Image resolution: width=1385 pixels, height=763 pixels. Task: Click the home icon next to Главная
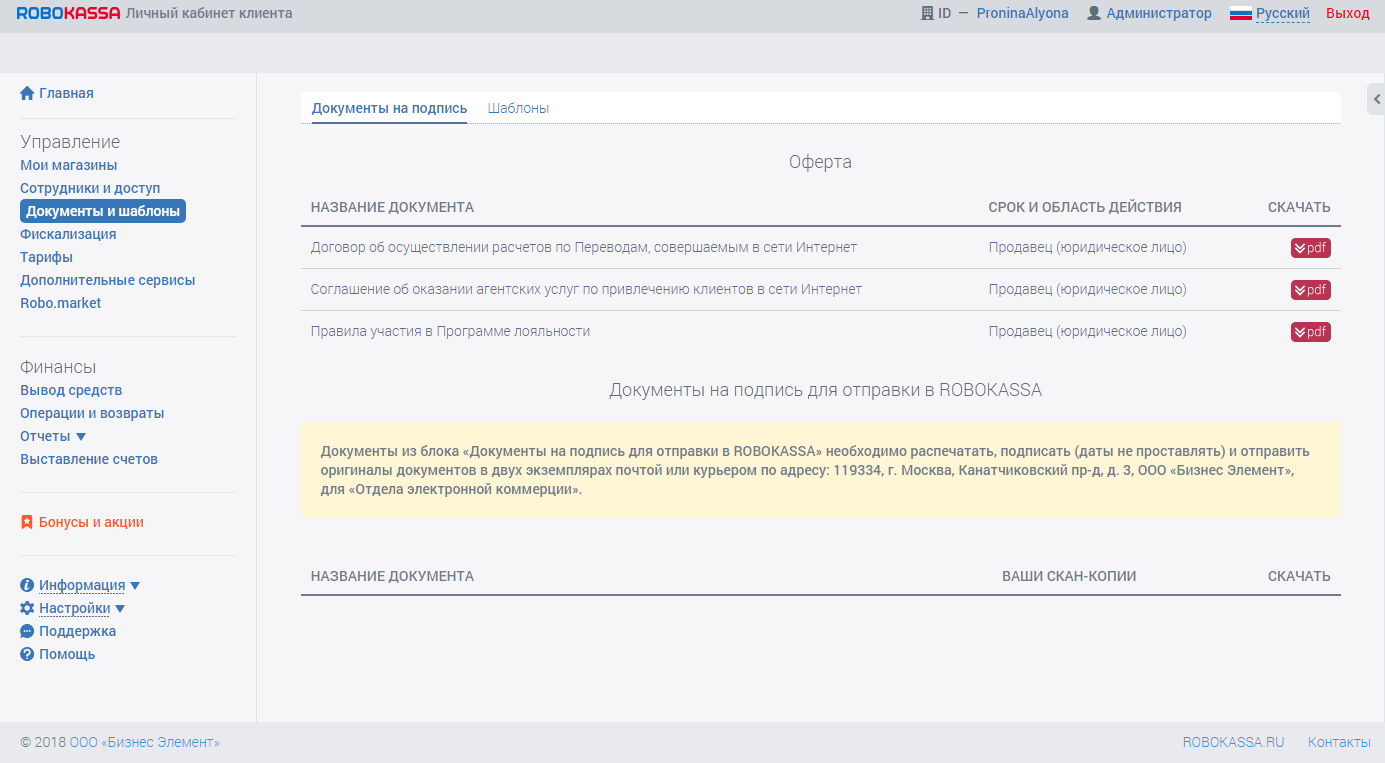pos(27,93)
